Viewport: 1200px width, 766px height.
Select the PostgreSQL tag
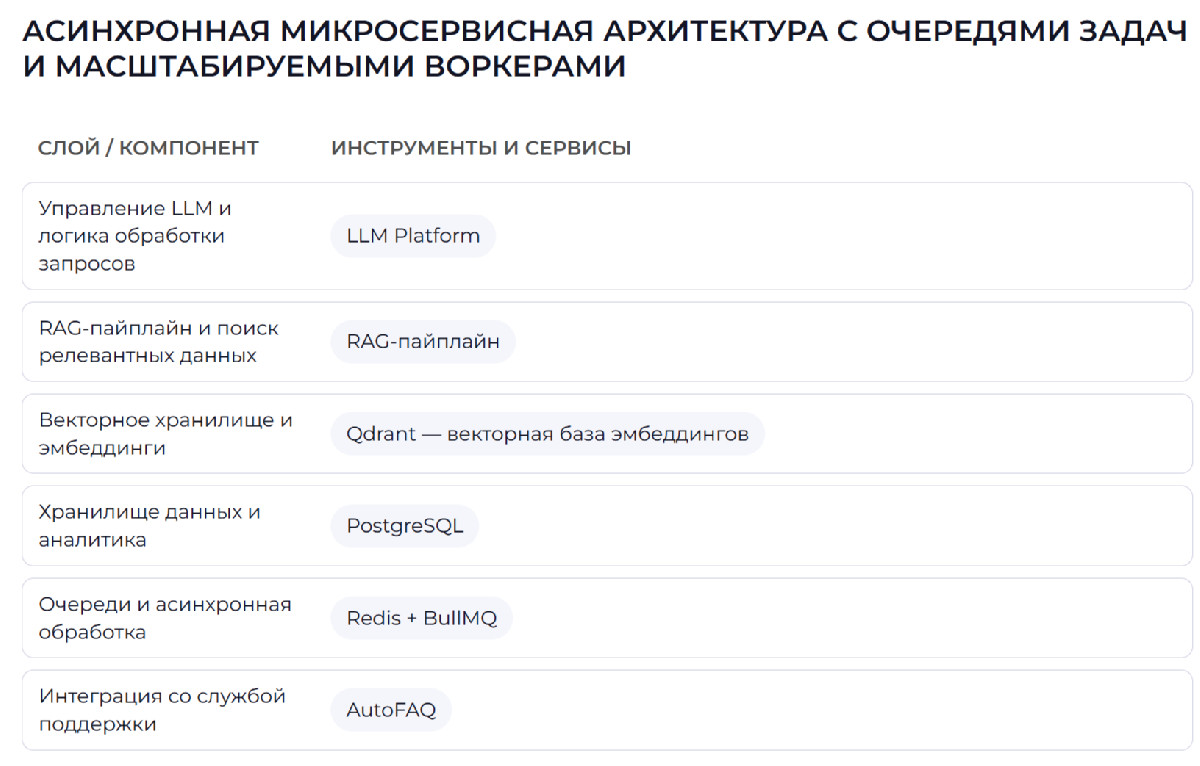point(405,526)
